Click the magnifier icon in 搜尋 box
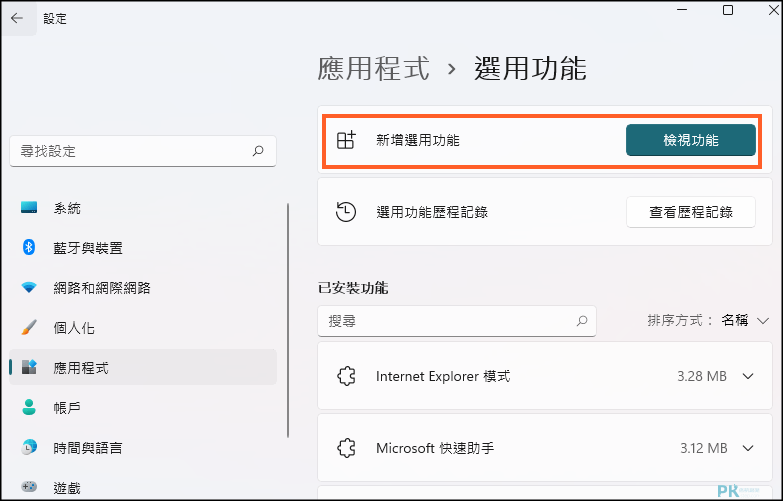Screen dimensions: 783x501 (582, 321)
